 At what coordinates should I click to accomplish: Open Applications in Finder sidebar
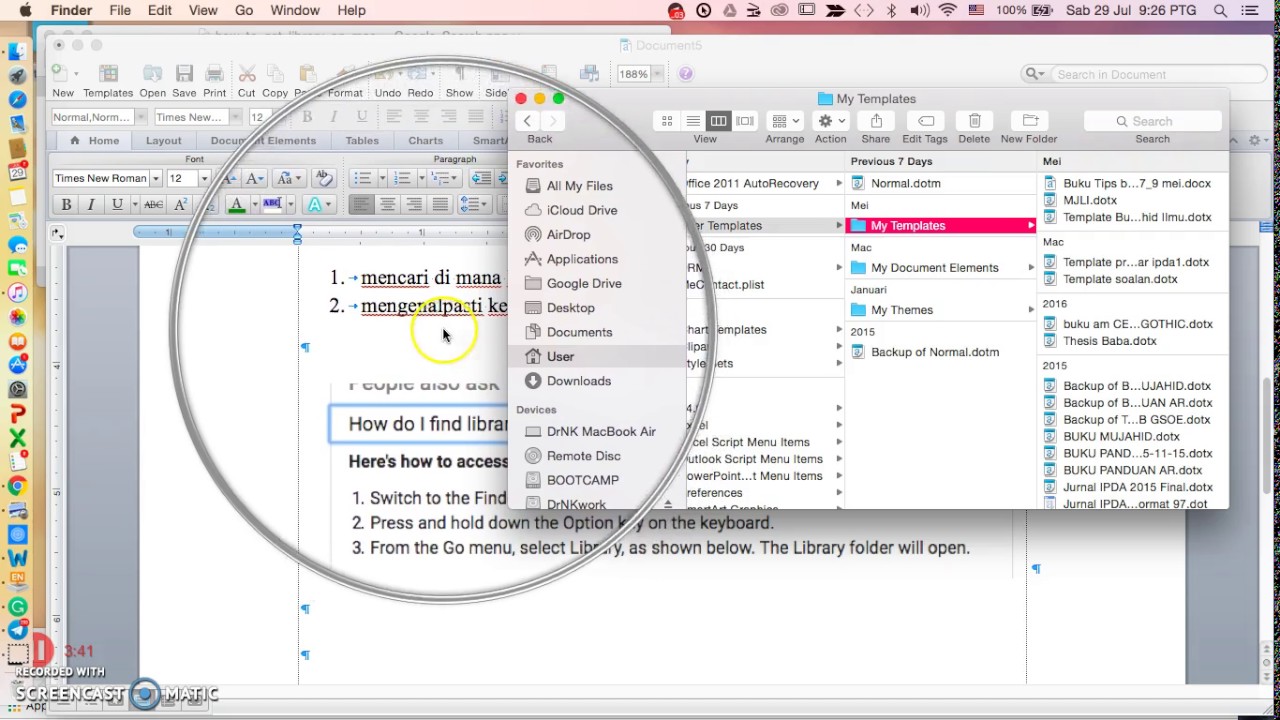582,259
